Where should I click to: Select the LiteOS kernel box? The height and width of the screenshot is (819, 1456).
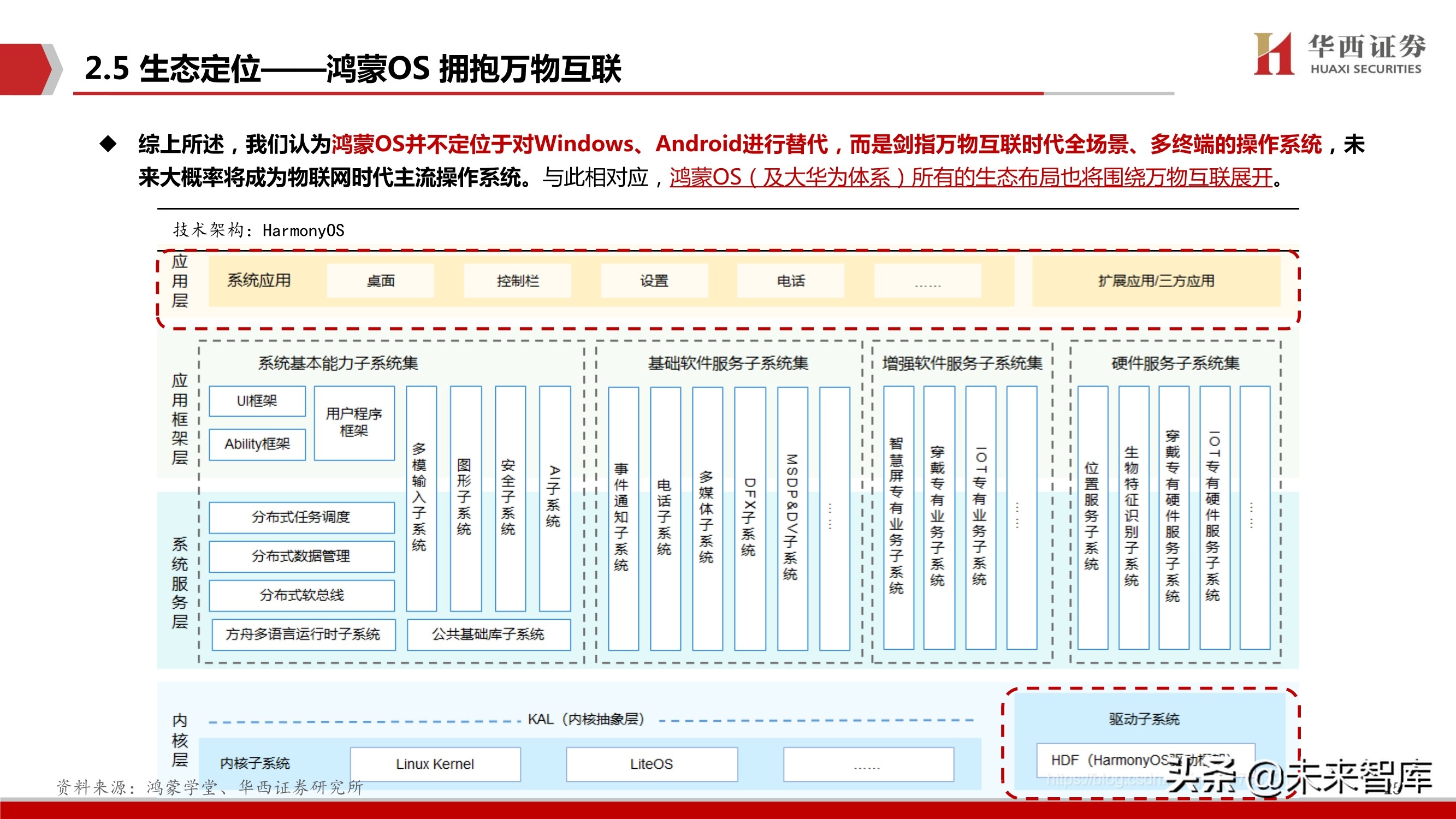(x=651, y=764)
